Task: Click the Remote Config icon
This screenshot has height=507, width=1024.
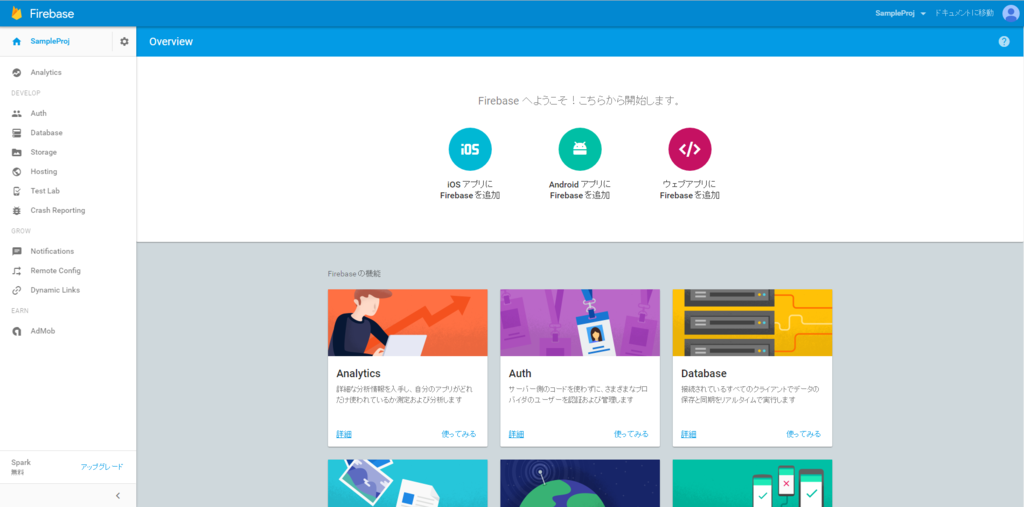Action: (17, 270)
